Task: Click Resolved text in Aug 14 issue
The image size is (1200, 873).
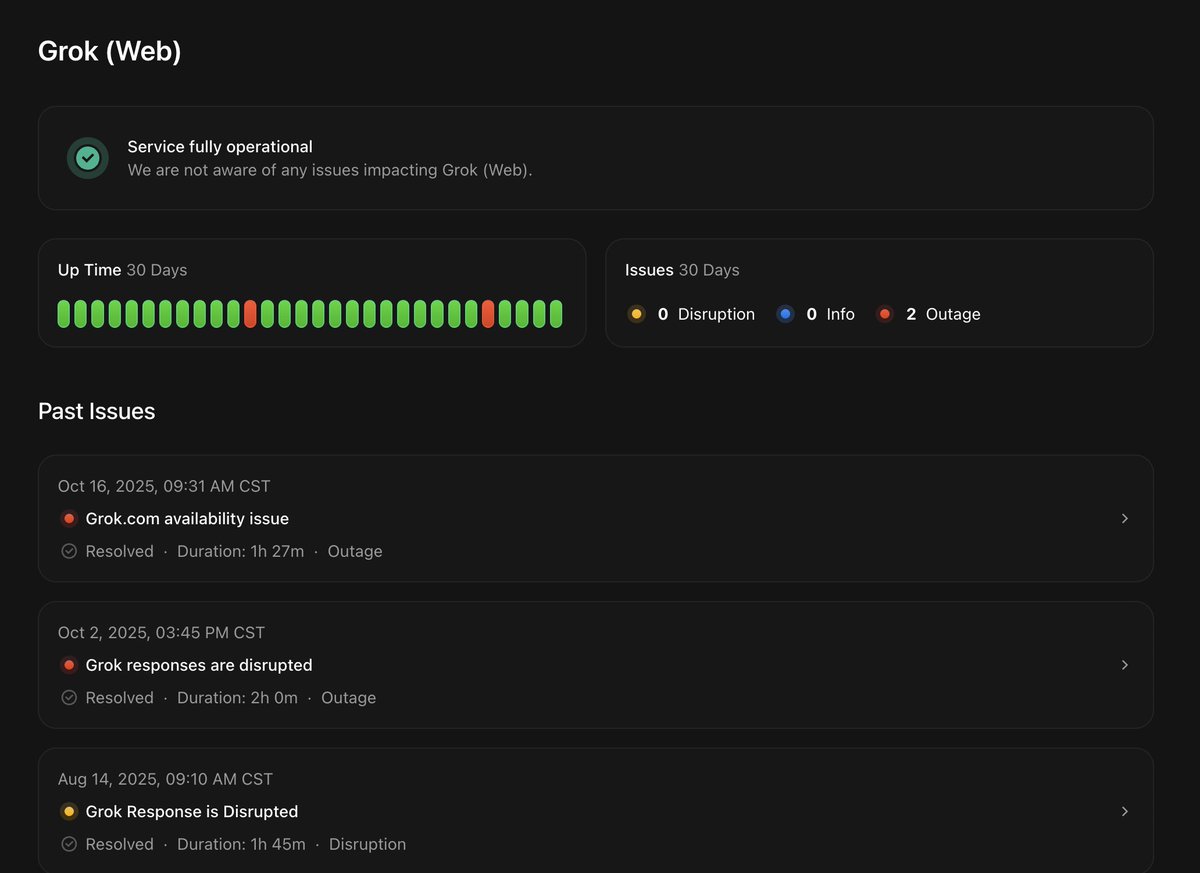Action: point(120,844)
